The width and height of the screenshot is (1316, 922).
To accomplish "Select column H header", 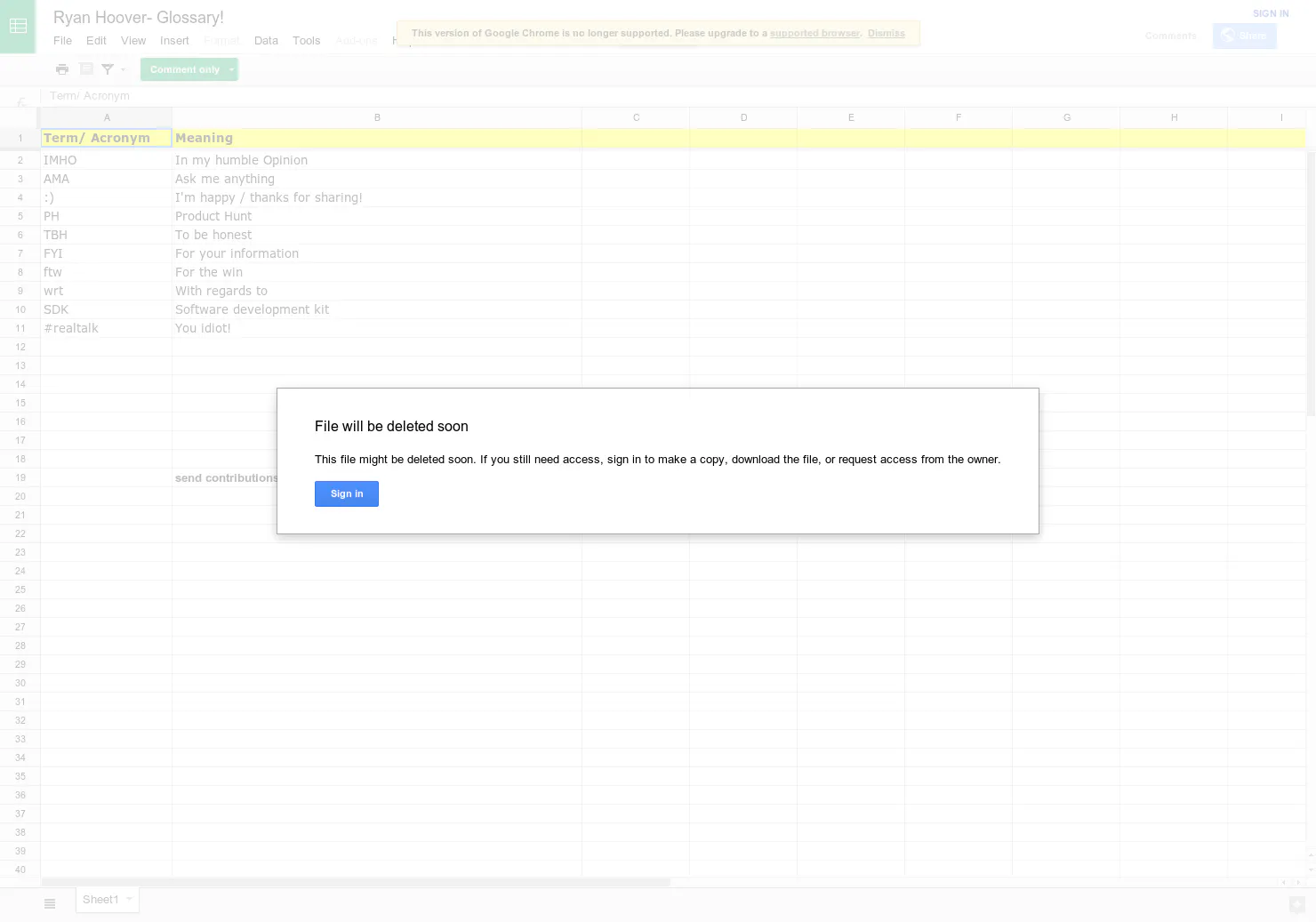I will (x=1174, y=117).
